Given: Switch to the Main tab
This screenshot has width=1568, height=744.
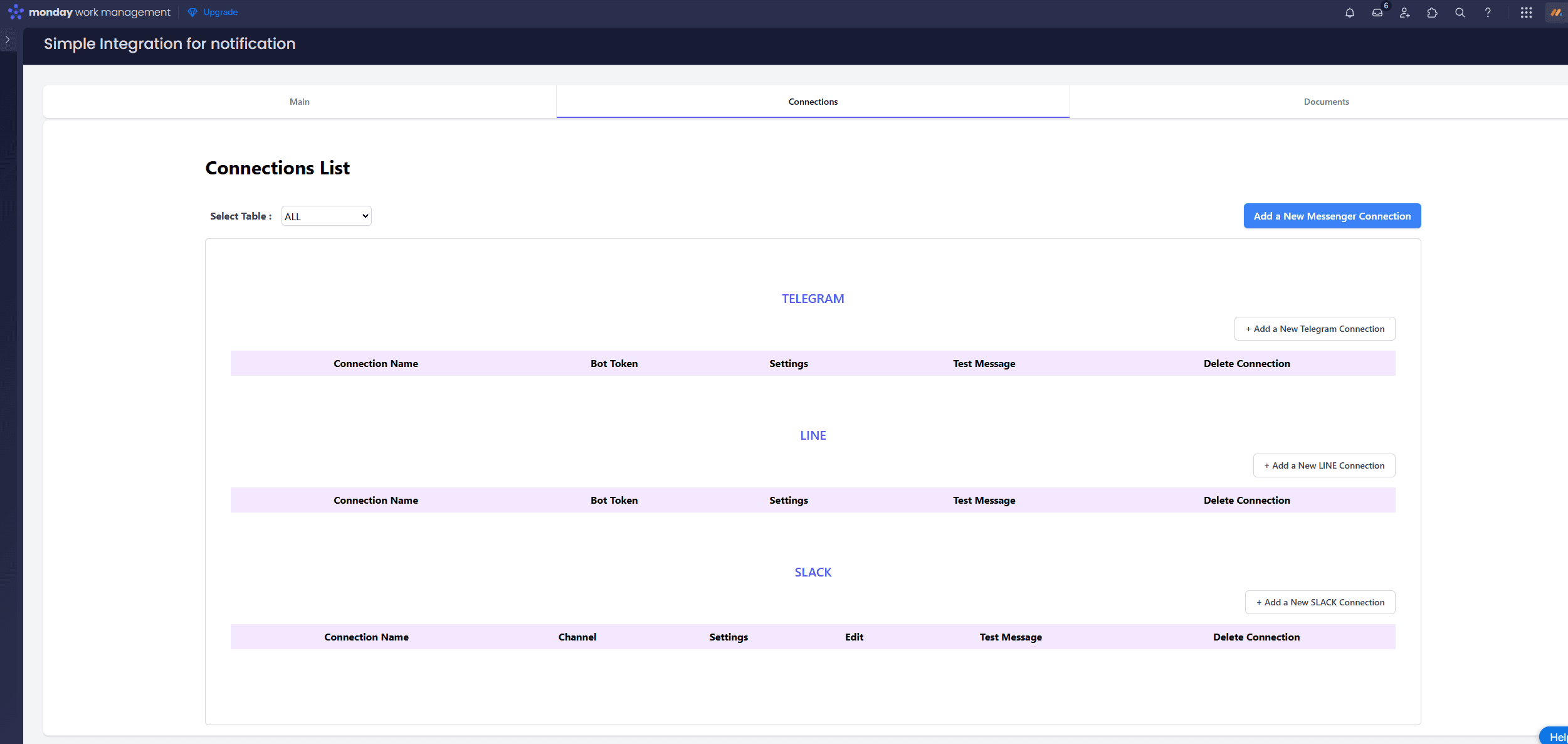Looking at the screenshot, I should tap(300, 102).
